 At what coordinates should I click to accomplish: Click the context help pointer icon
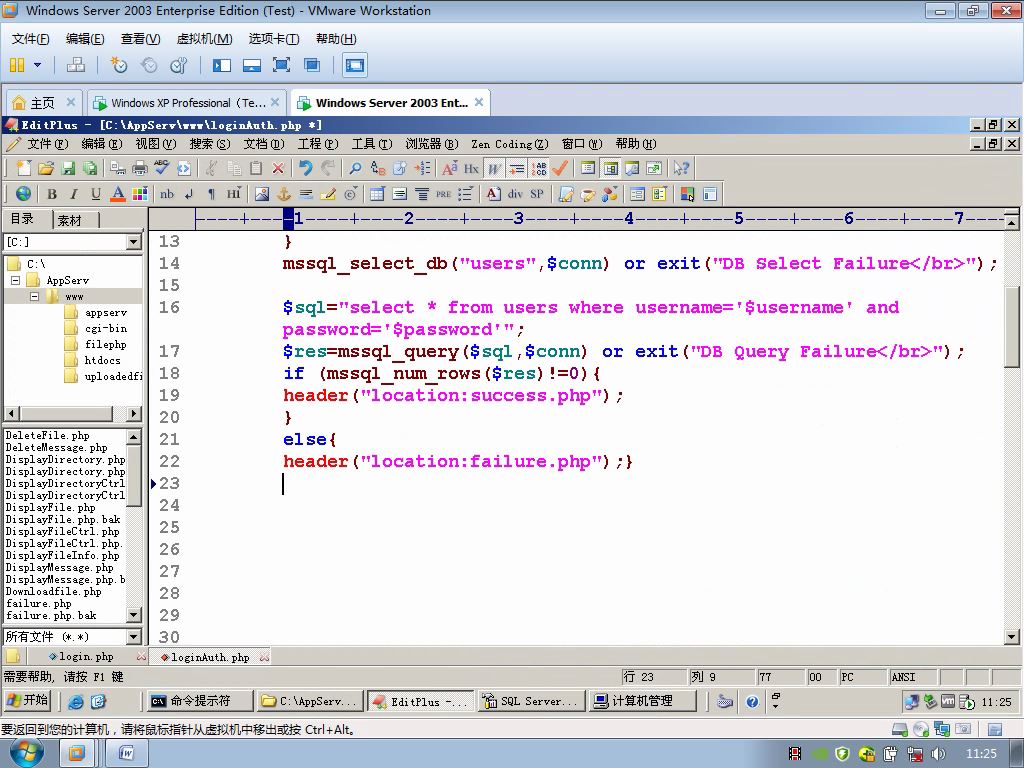click(x=681, y=168)
